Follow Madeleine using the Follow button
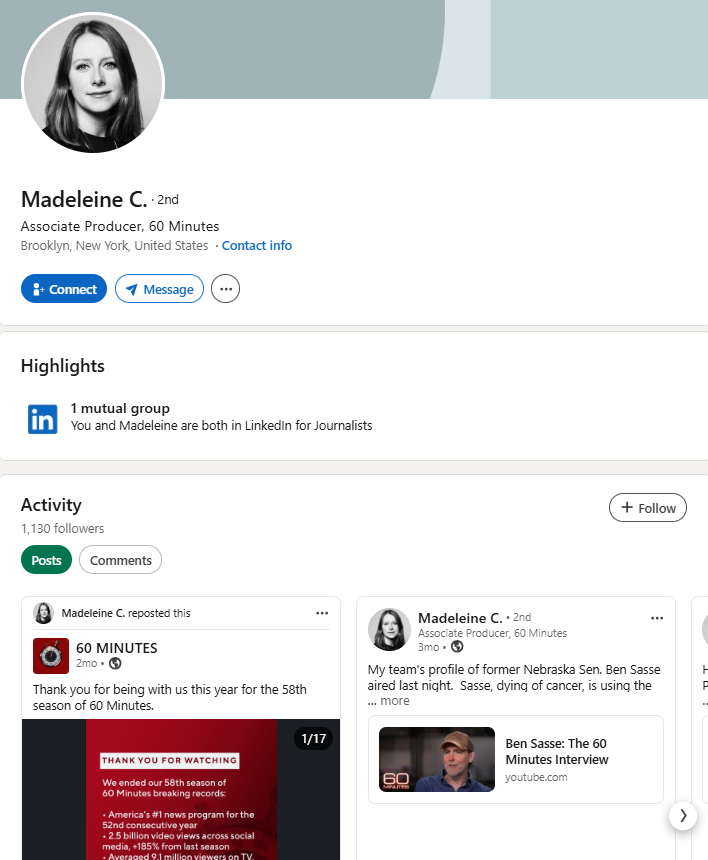This screenshot has height=860, width=708. (648, 507)
